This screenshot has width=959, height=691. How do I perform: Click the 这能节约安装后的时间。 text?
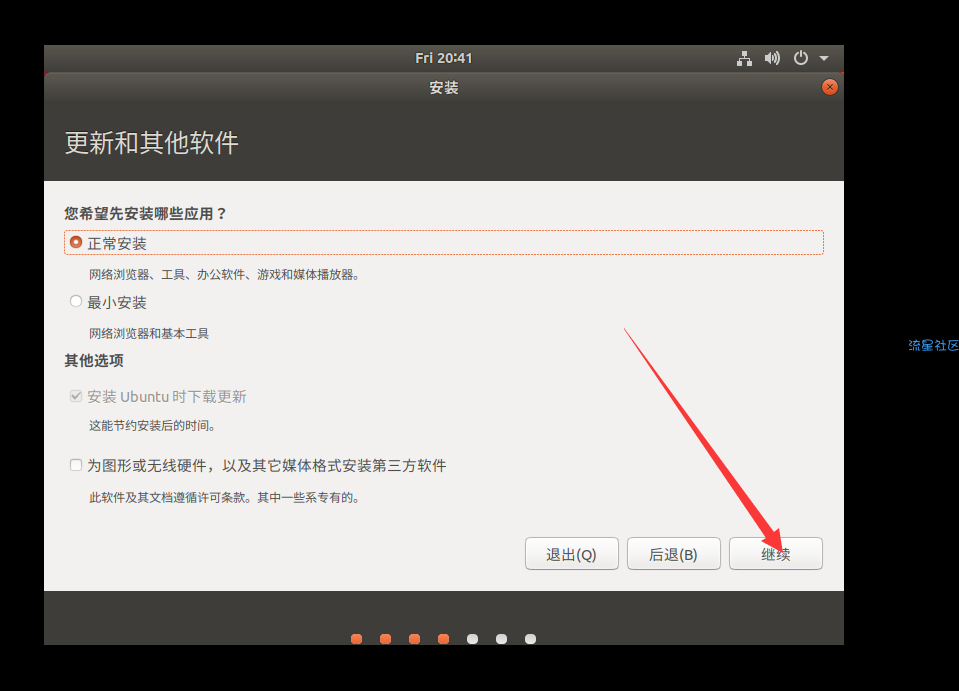(152, 426)
